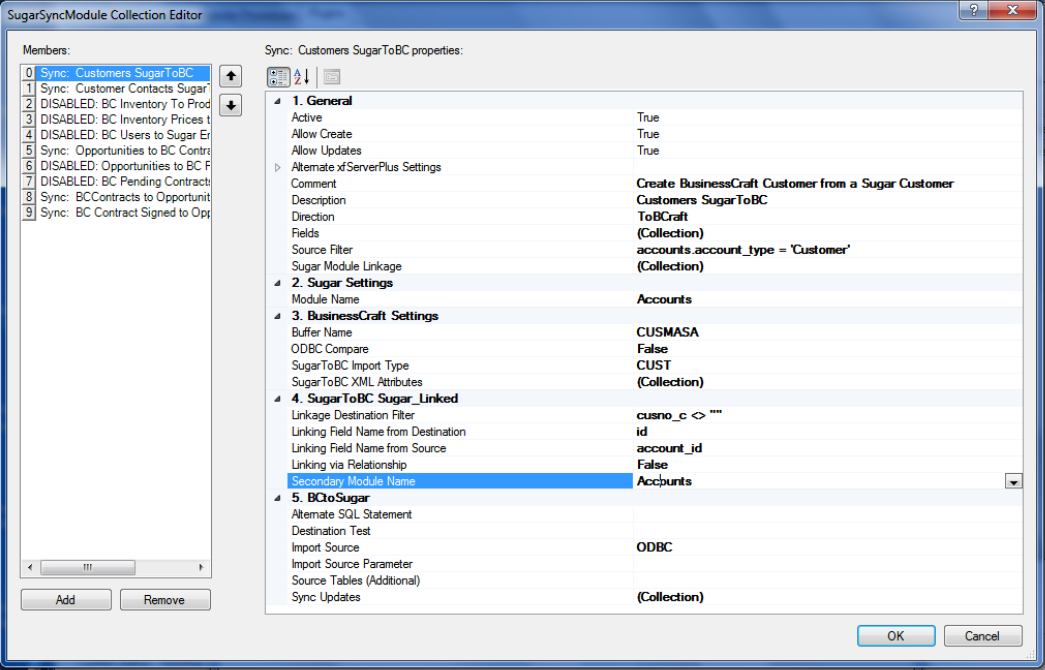The image size is (1045, 670).
Task: Select member Sync: BCContracts to Opportunit
Action: [x=116, y=197]
